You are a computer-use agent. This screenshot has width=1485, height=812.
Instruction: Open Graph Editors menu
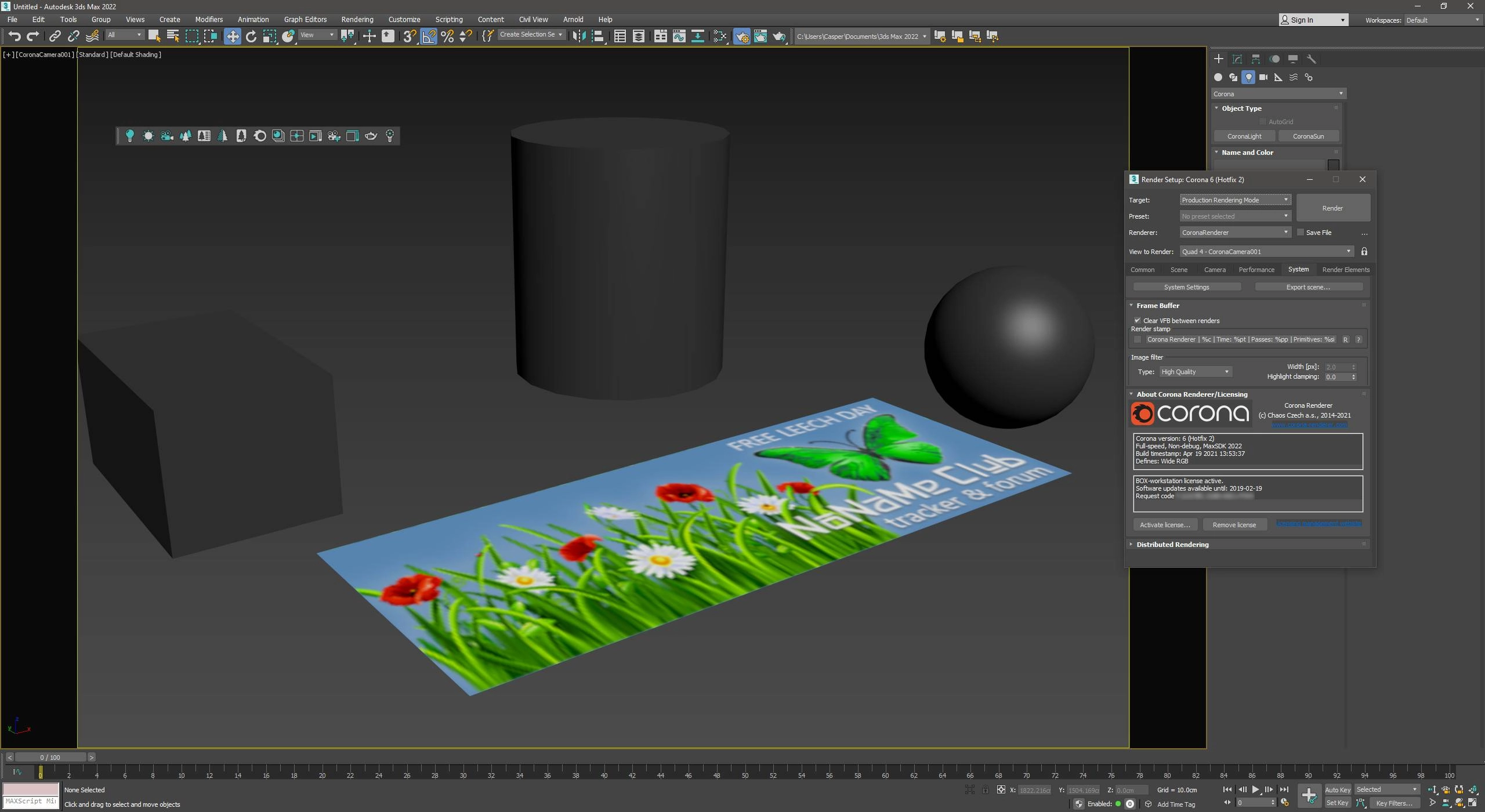305,19
